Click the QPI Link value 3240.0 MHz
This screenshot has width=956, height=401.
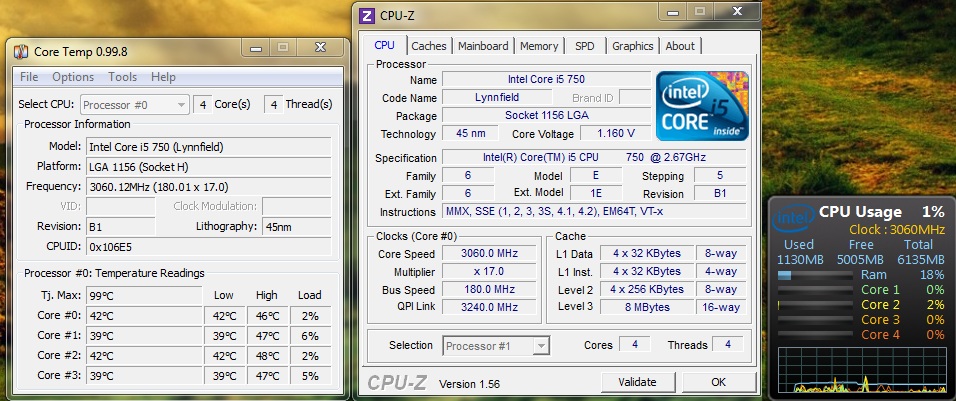489,307
